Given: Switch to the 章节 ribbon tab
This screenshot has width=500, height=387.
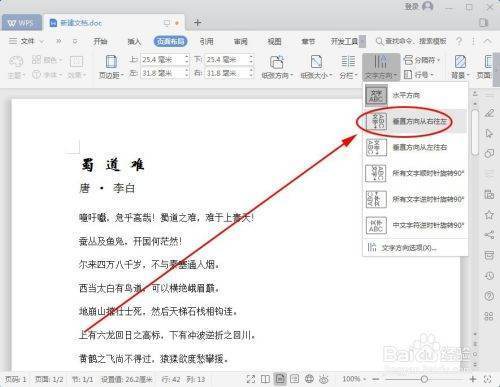Looking at the screenshot, I should 308,41.
